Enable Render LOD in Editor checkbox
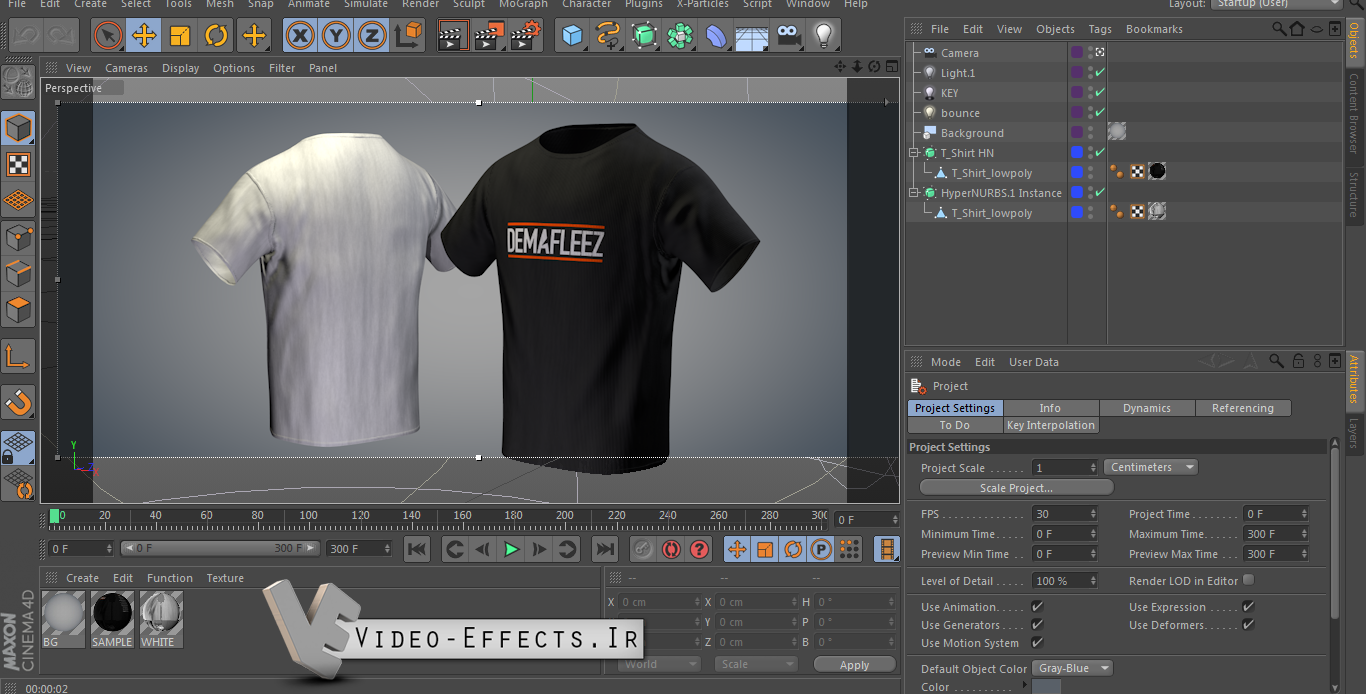The height and width of the screenshot is (694, 1366). [x=1248, y=580]
